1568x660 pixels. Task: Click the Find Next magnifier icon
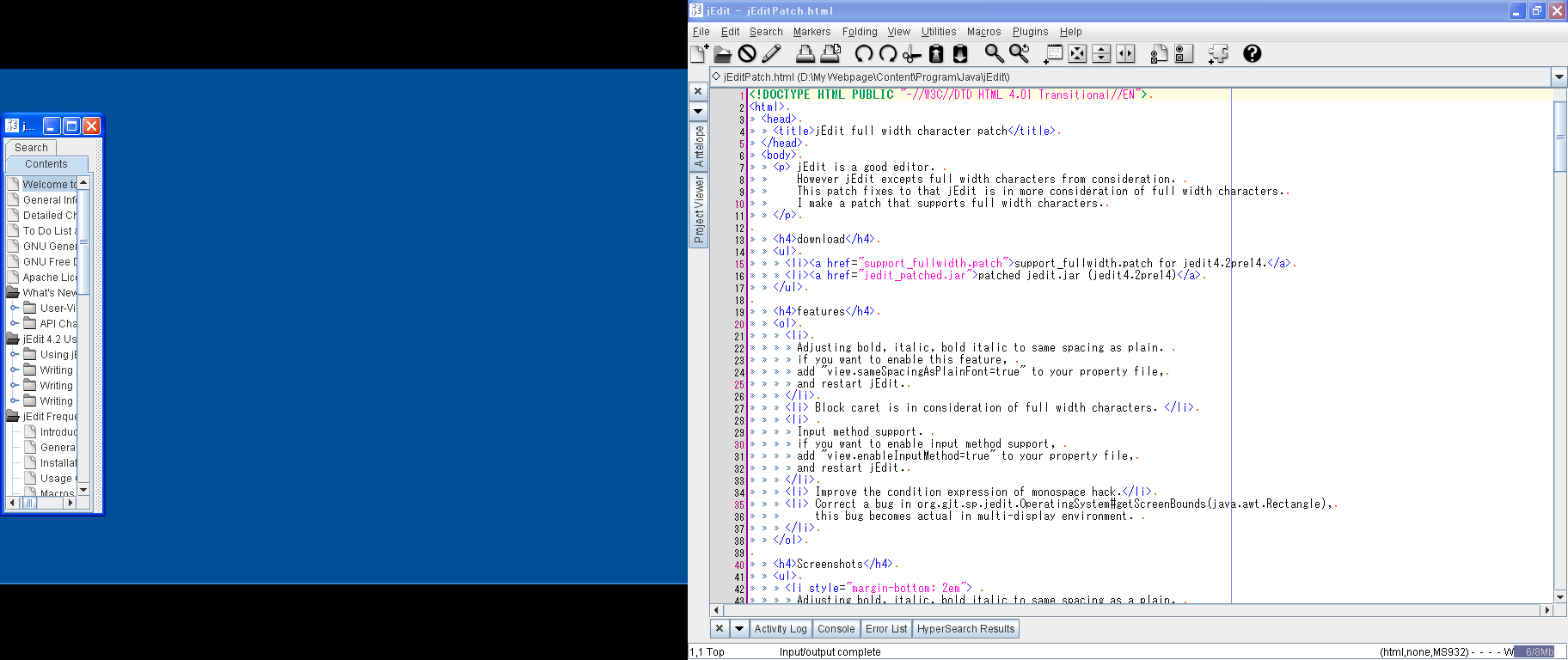[x=1020, y=53]
